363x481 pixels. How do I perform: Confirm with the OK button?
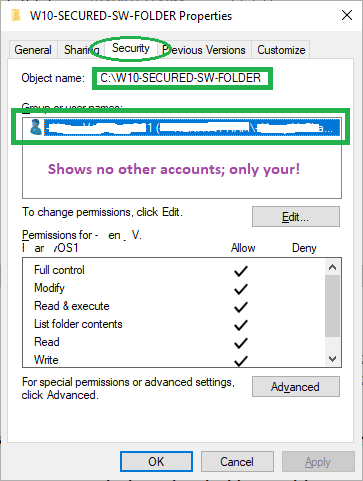[156, 462]
